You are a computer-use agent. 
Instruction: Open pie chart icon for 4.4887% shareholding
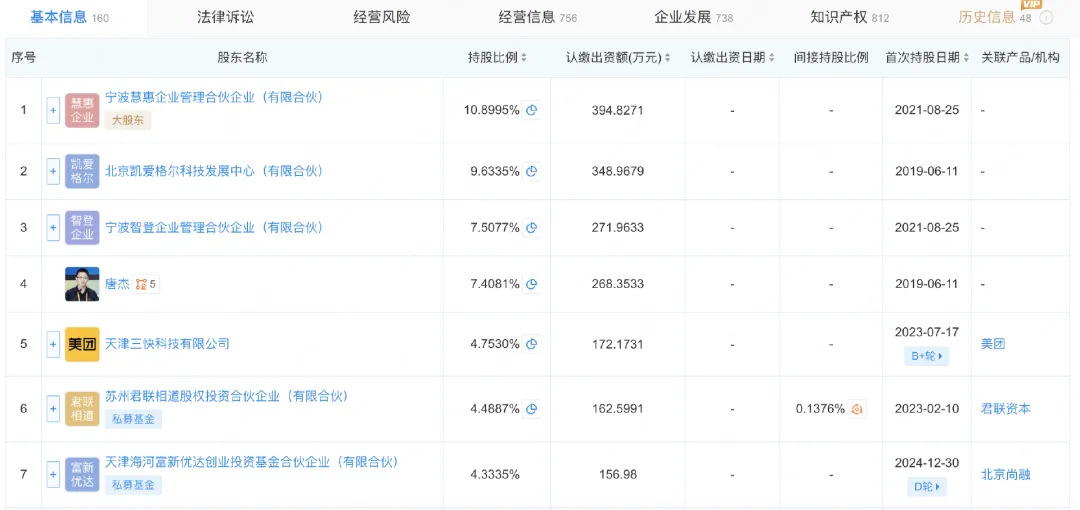coord(531,409)
